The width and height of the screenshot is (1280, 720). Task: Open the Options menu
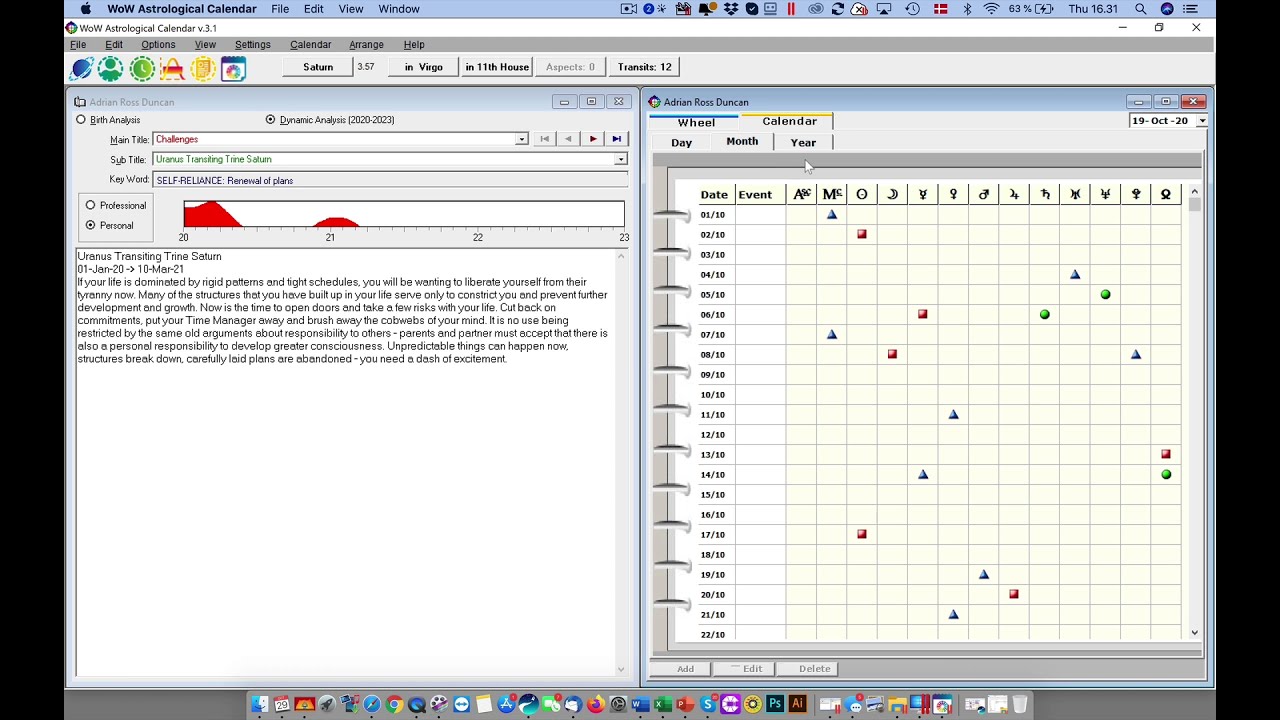click(158, 45)
